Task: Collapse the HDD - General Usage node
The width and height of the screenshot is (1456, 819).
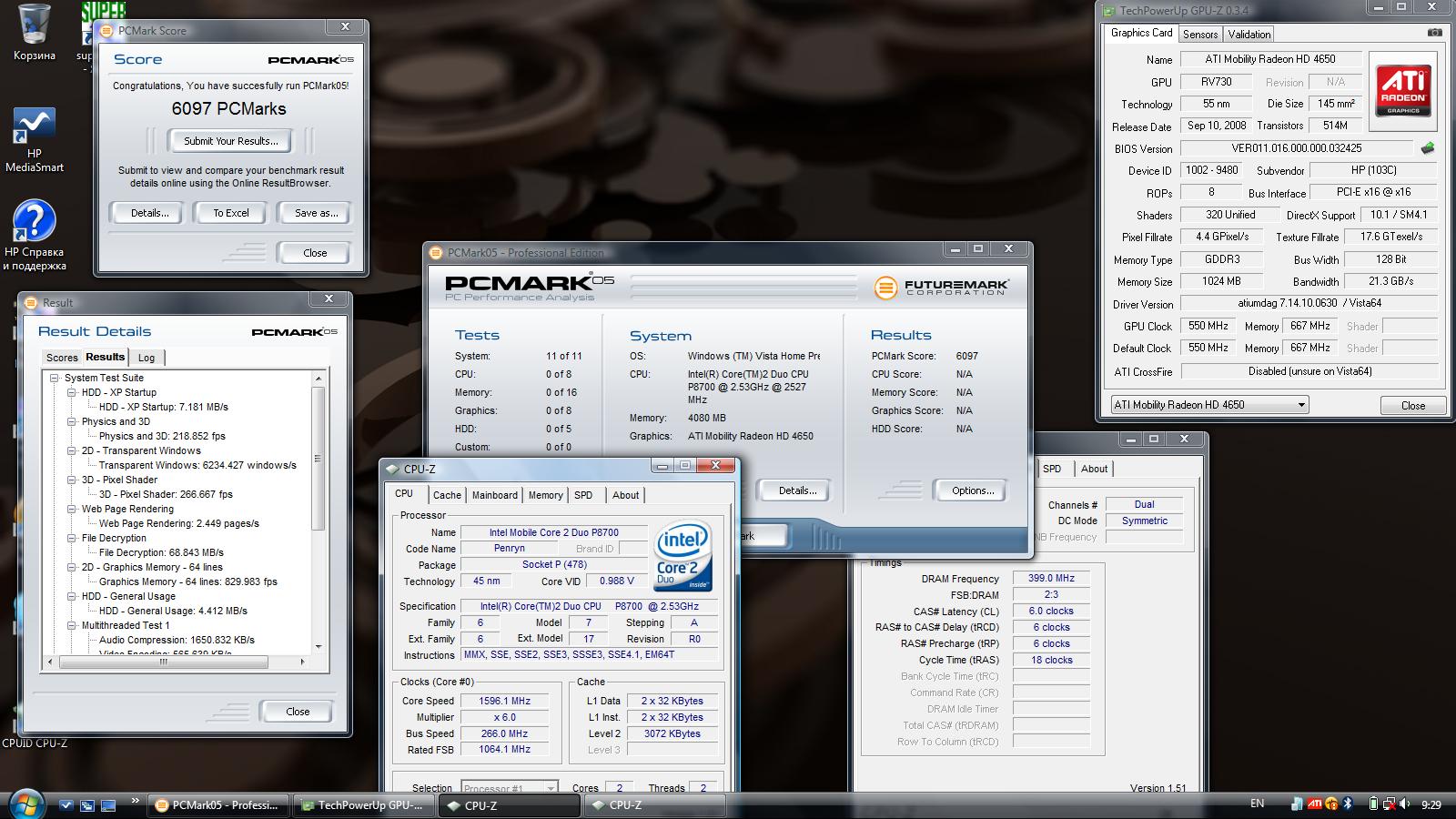Action: 72,596
